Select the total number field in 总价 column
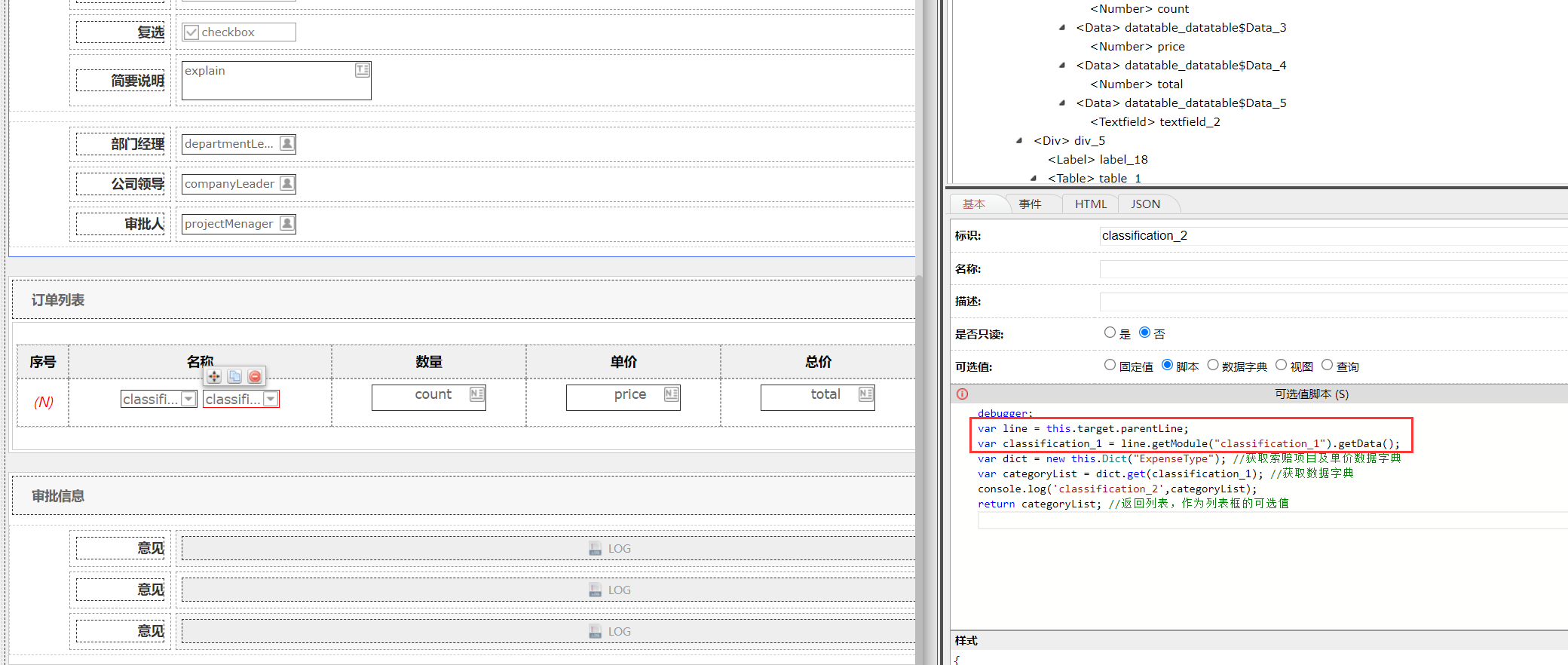Viewport: 1568px width, 665px height. 817,397
